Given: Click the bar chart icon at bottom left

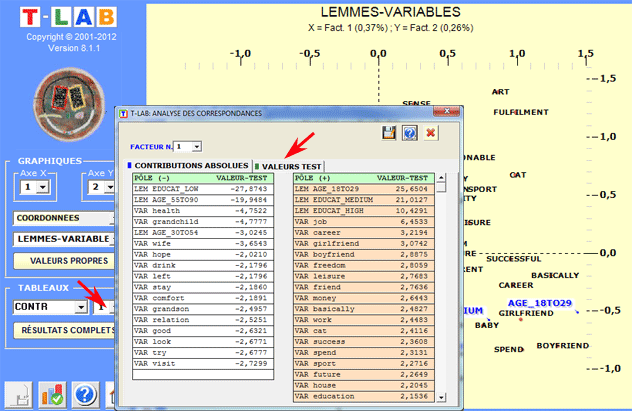Looking at the screenshot, I should [52, 394].
